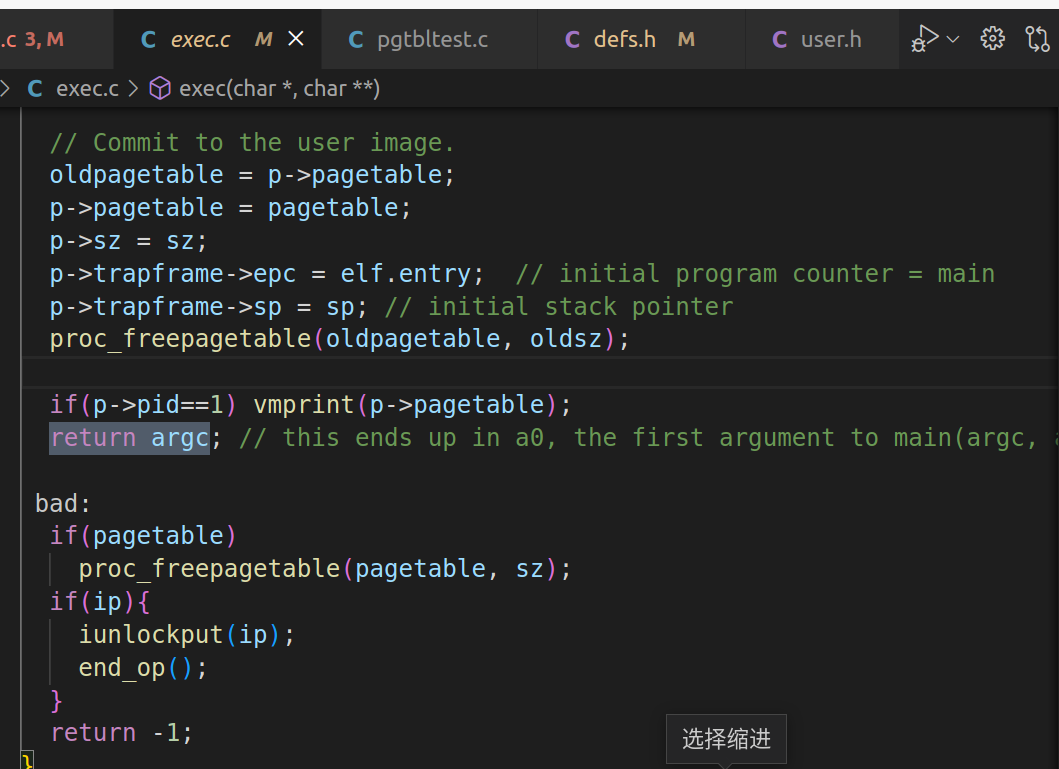Click the highlighted return argc selection

click(129, 437)
